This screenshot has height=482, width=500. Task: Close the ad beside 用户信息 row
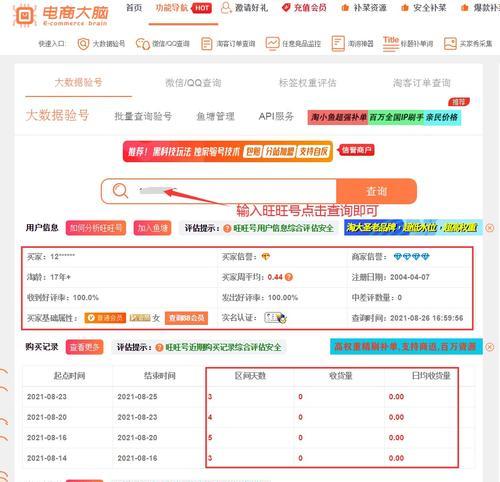(x=489, y=228)
